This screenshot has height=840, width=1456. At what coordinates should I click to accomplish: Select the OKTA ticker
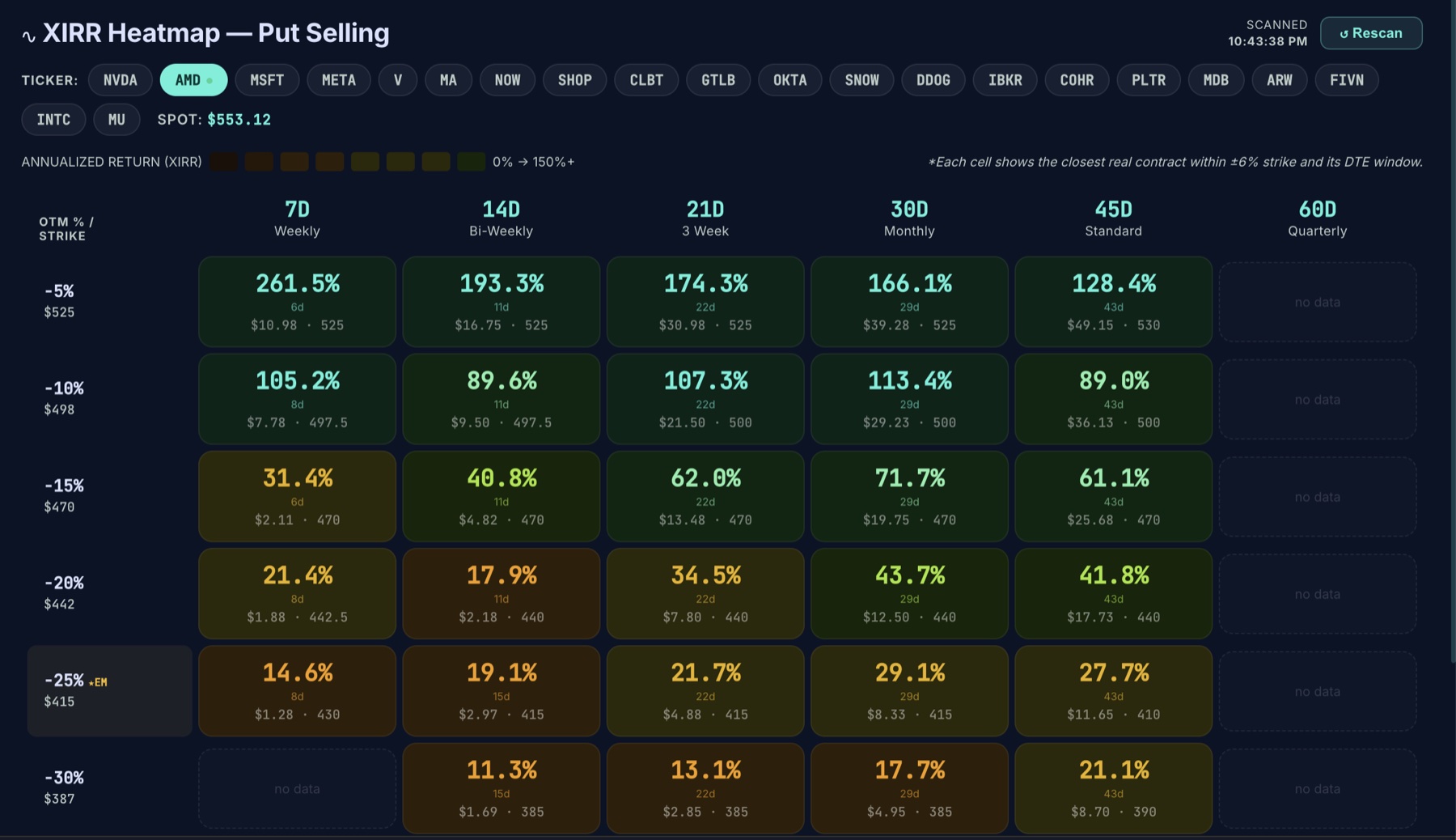pyautogui.click(x=789, y=80)
